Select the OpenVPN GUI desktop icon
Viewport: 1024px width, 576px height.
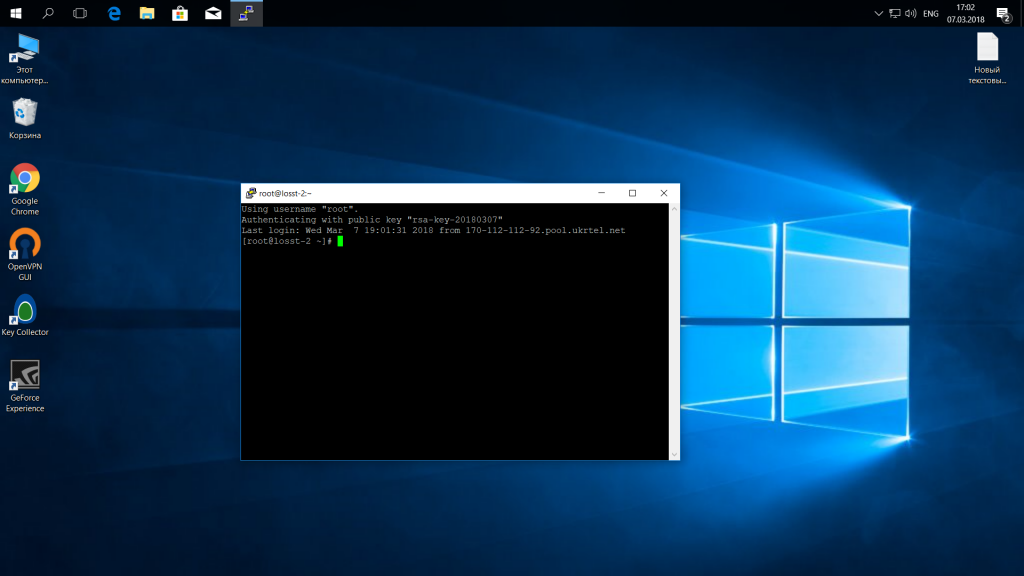point(25,245)
